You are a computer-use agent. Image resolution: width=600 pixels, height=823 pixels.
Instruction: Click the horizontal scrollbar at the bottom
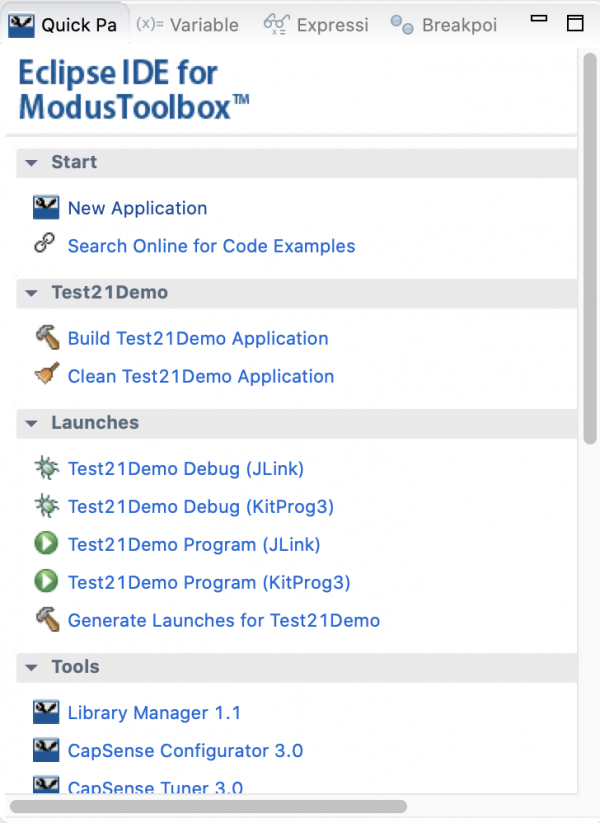(x=210, y=806)
